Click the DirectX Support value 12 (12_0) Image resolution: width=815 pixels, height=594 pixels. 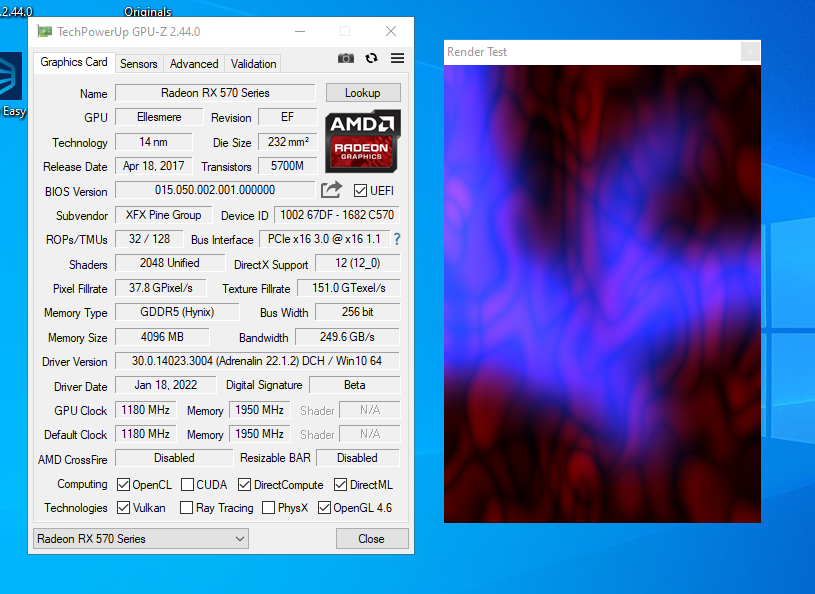coord(358,263)
